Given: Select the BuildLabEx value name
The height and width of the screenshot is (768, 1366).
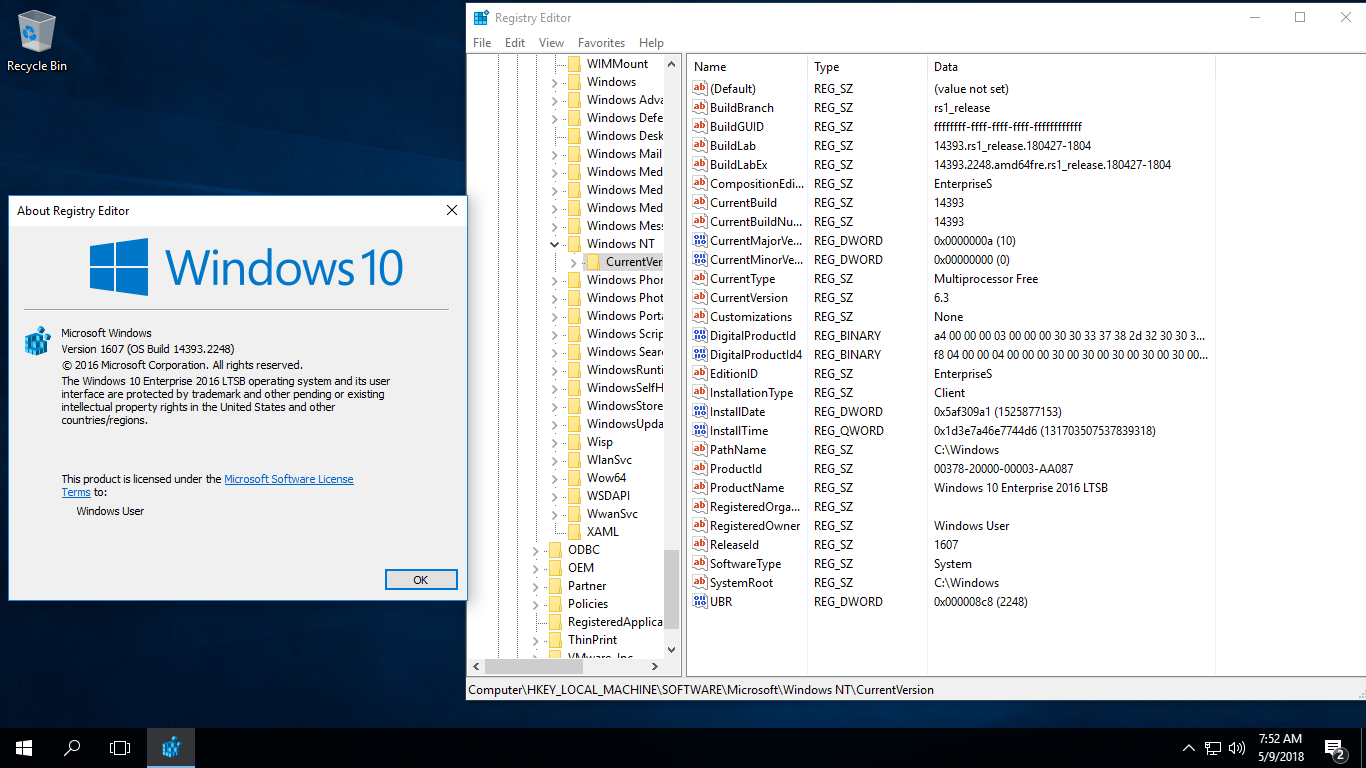Looking at the screenshot, I should [738, 165].
